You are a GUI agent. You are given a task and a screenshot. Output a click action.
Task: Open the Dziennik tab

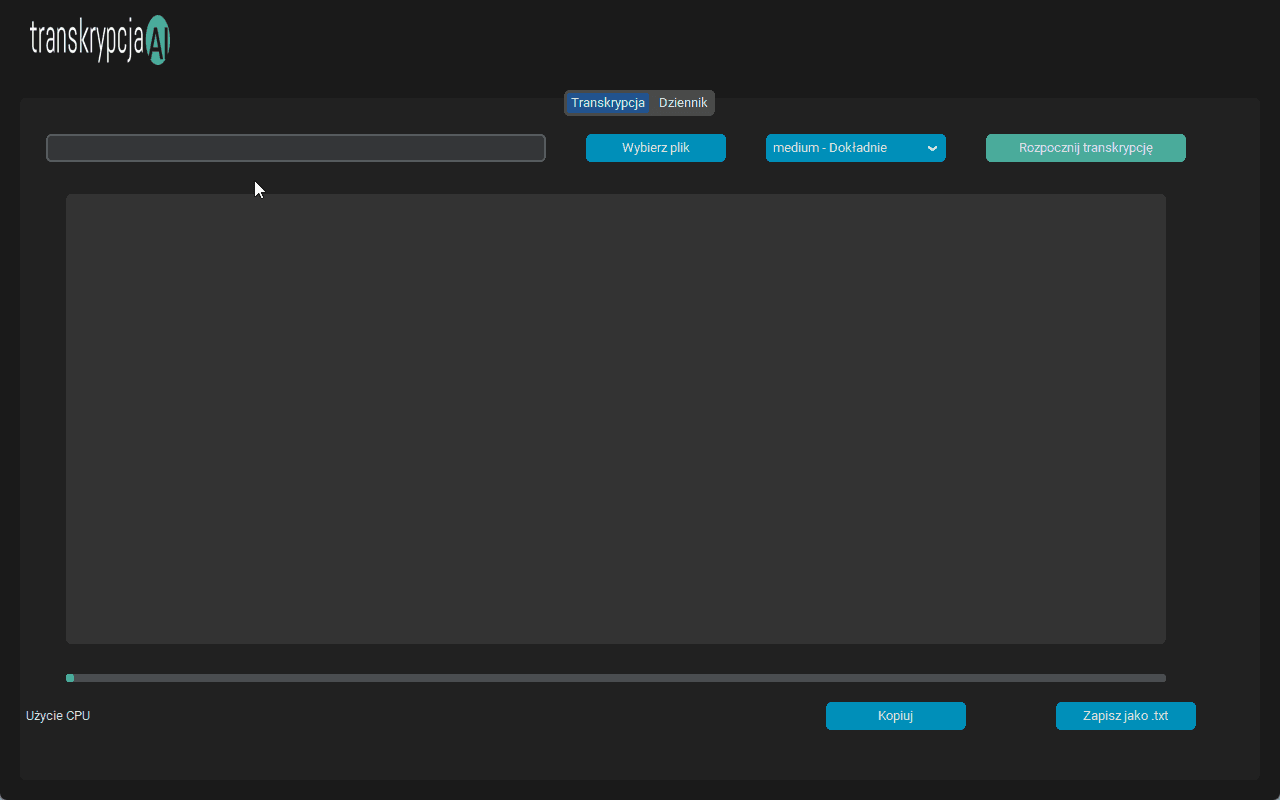tap(683, 103)
